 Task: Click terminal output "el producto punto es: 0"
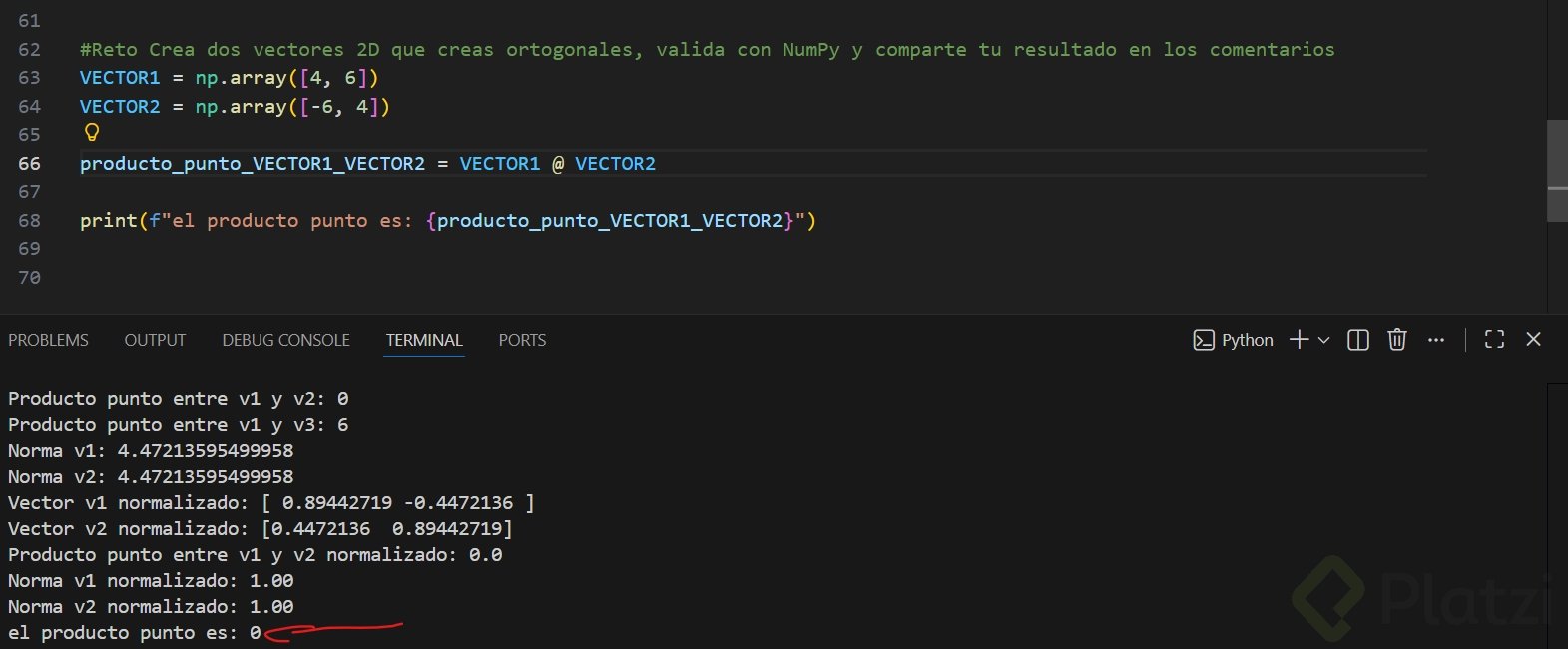(135, 633)
